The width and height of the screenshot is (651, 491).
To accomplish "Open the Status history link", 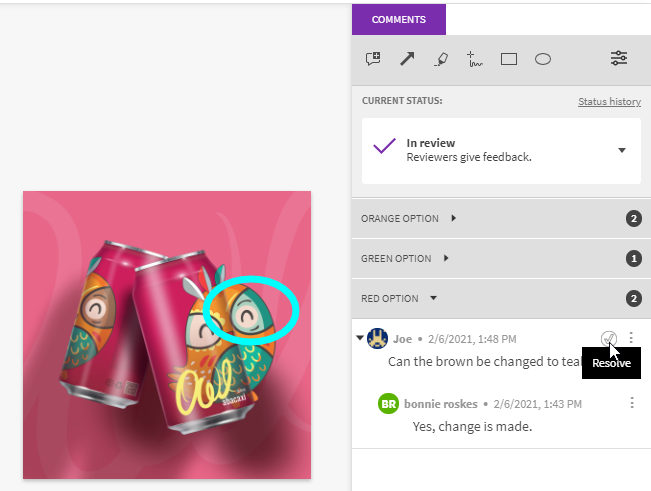I will tap(608, 102).
